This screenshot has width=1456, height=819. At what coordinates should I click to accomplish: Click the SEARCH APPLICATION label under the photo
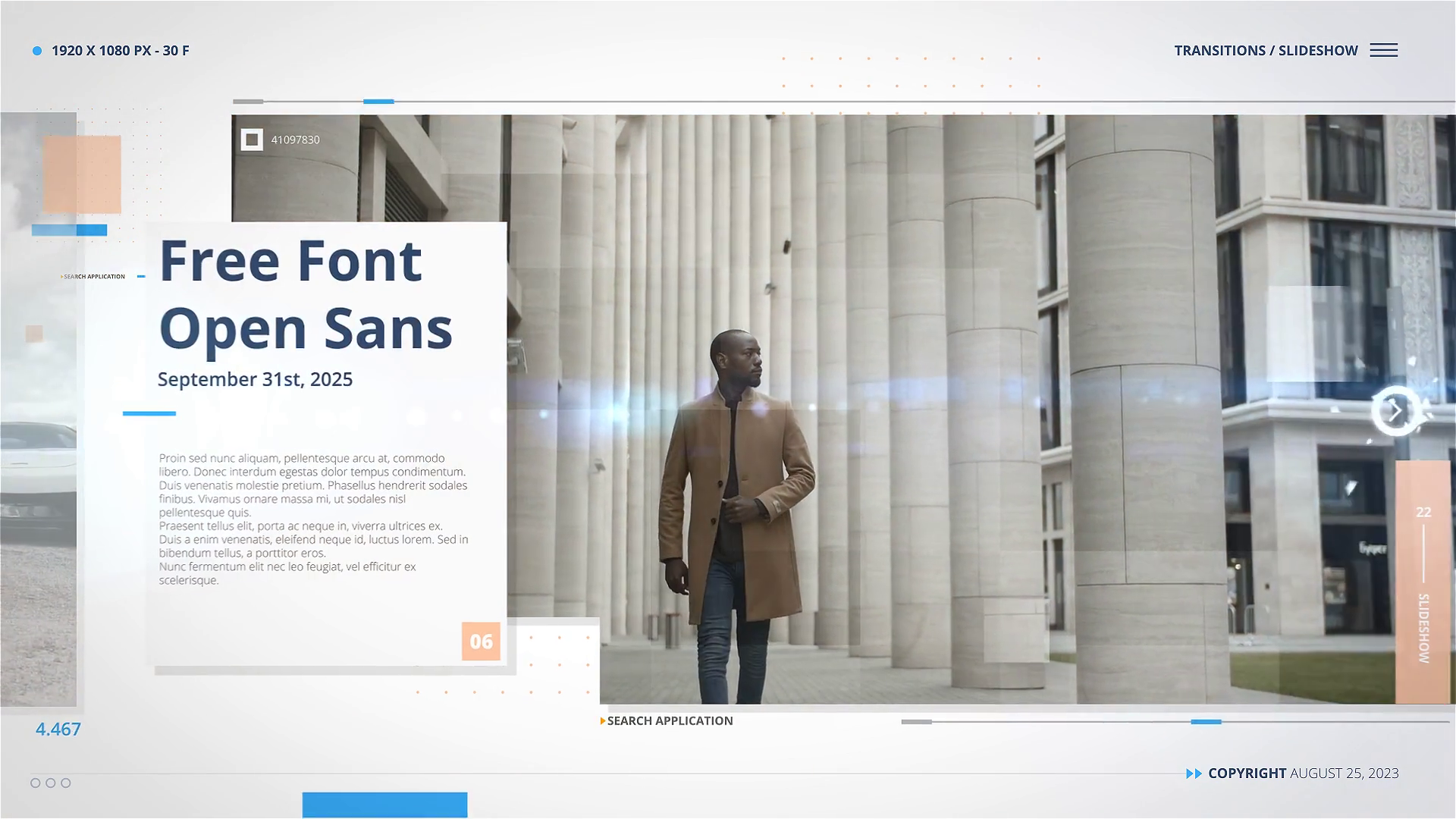(670, 721)
